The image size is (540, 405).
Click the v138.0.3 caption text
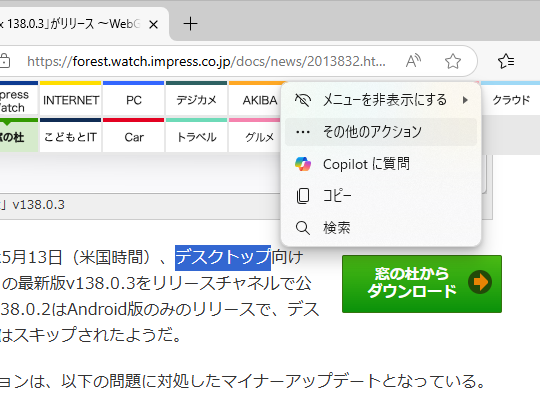[38, 205]
